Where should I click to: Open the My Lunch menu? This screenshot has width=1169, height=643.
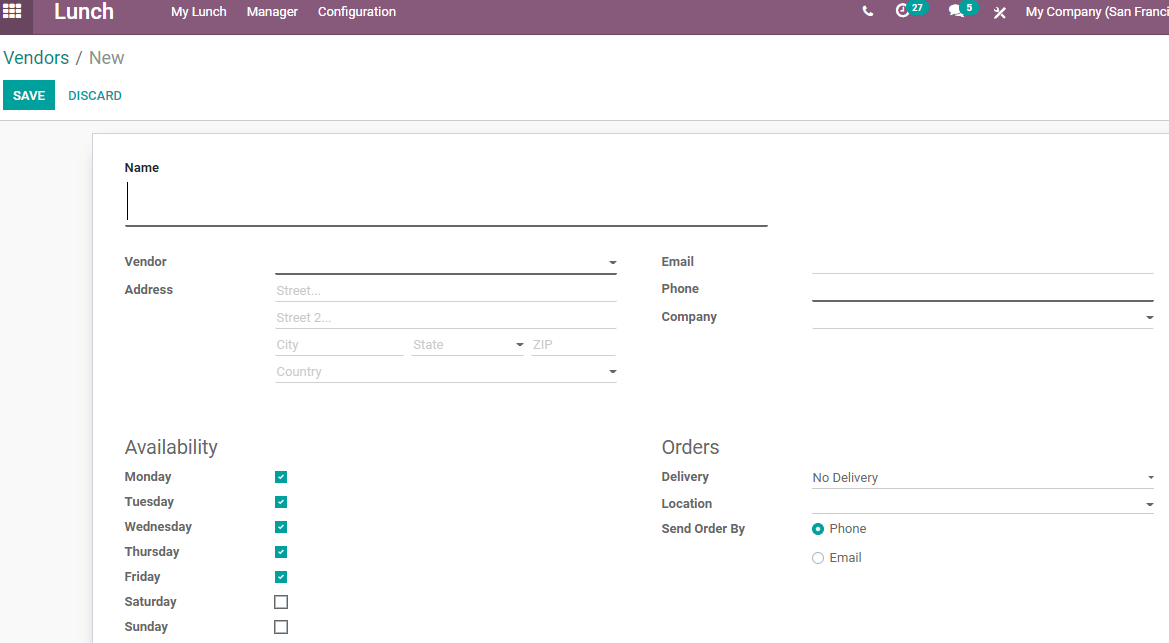point(198,12)
